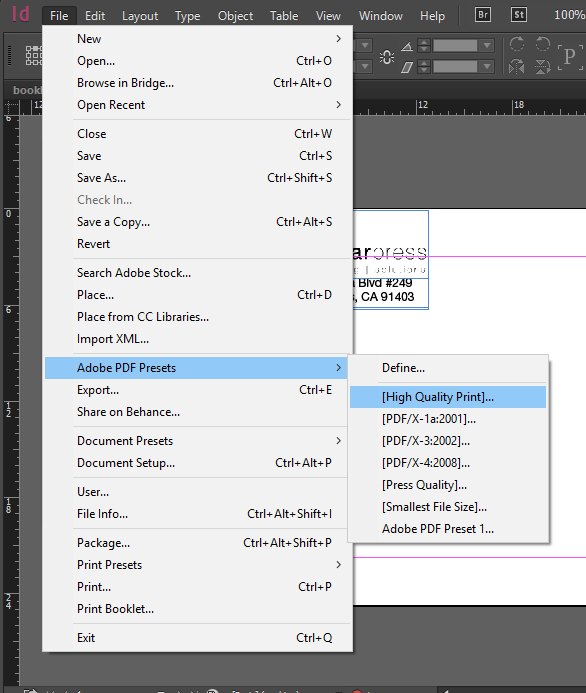The height and width of the screenshot is (693, 586).
Task: Click the Flip Horizontal icon
Action: (517, 67)
